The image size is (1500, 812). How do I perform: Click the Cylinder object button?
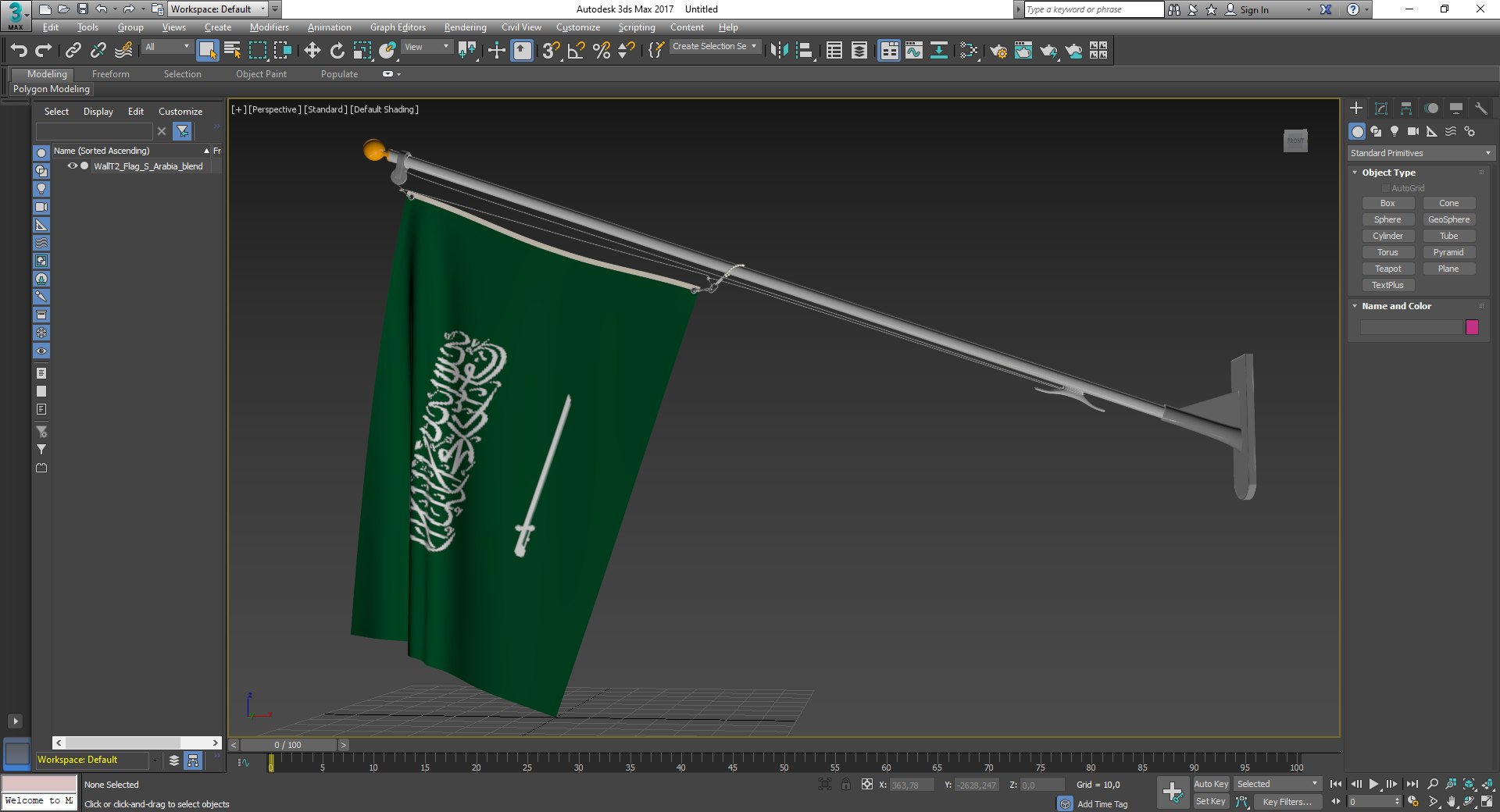[x=1387, y=236]
